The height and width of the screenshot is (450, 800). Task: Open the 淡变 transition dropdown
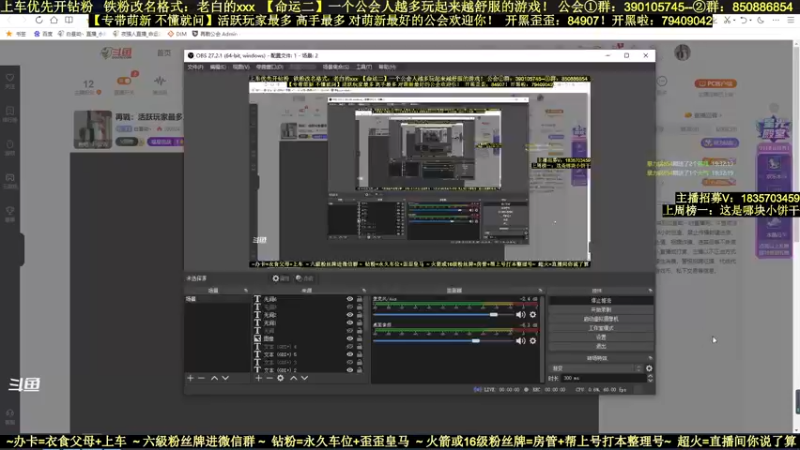pos(596,368)
